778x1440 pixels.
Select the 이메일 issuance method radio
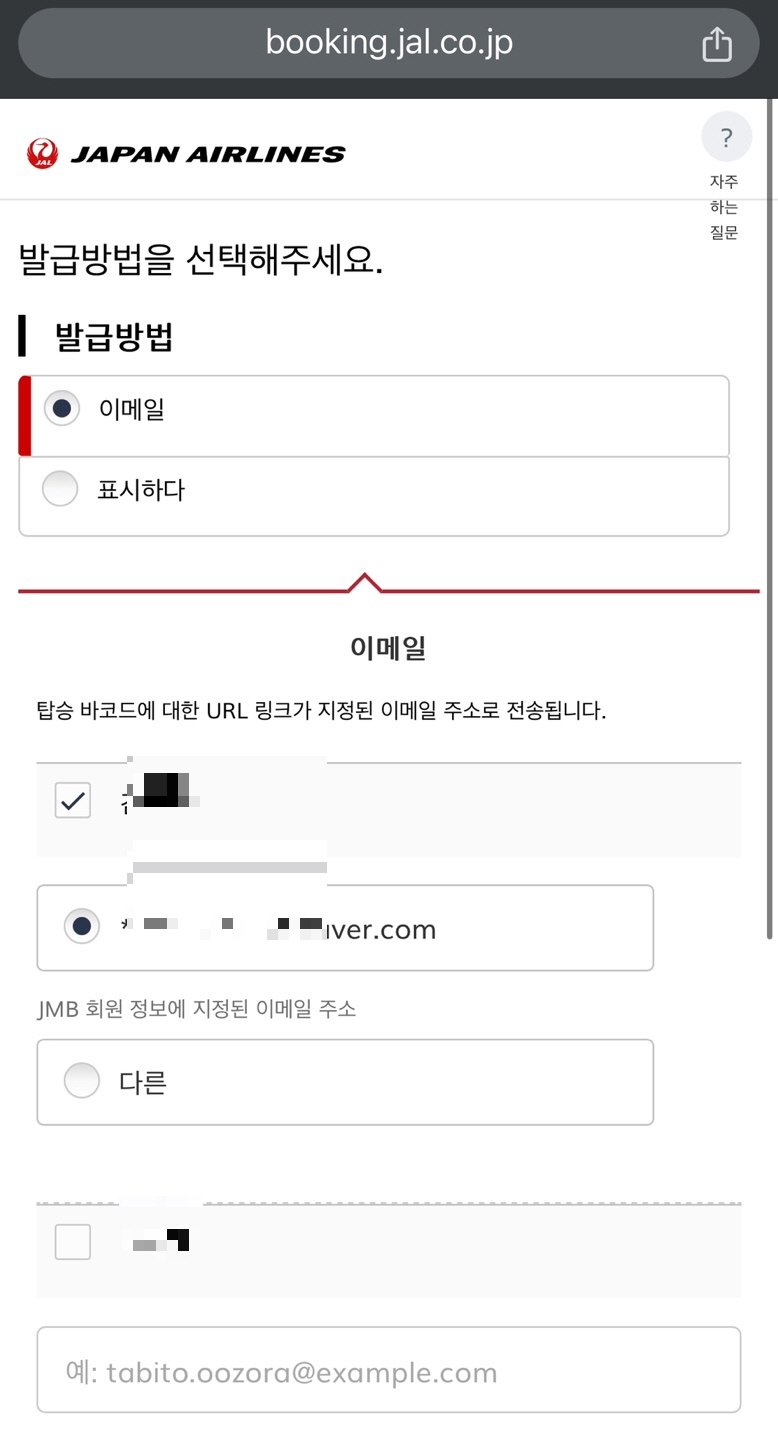(x=62, y=409)
